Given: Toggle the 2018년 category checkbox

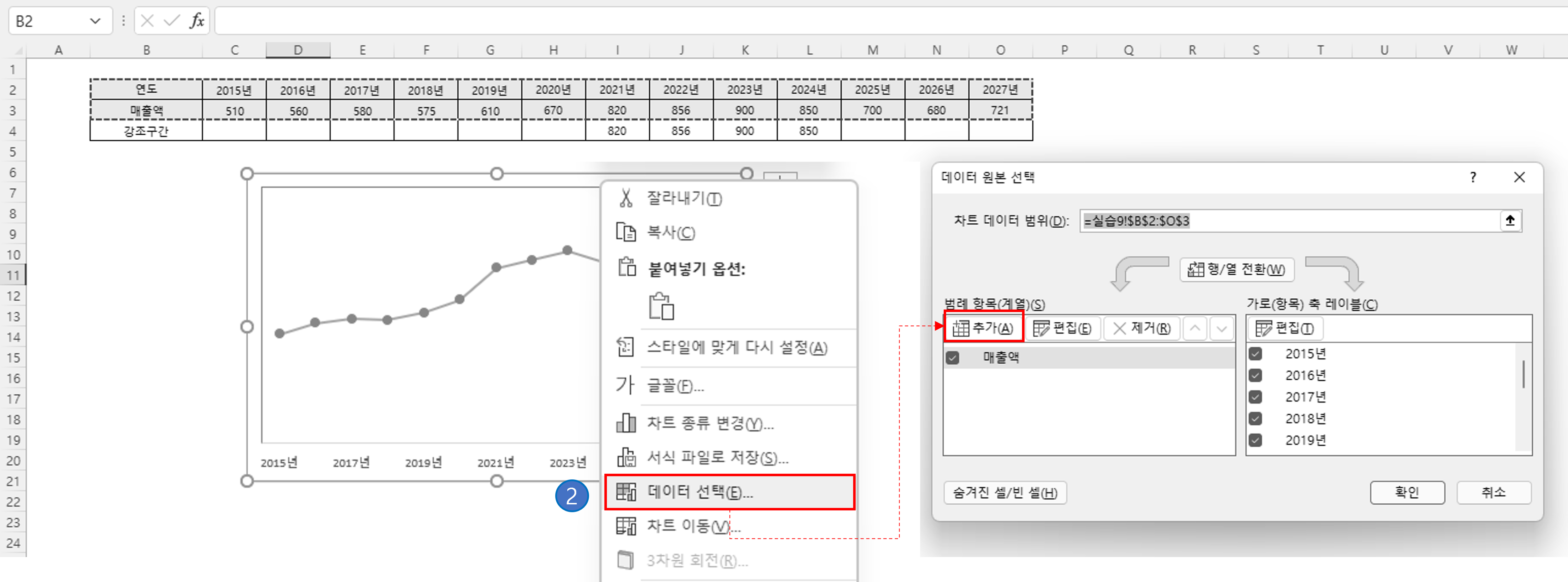Looking at the screenshot, I should (x=1255, y=419).
